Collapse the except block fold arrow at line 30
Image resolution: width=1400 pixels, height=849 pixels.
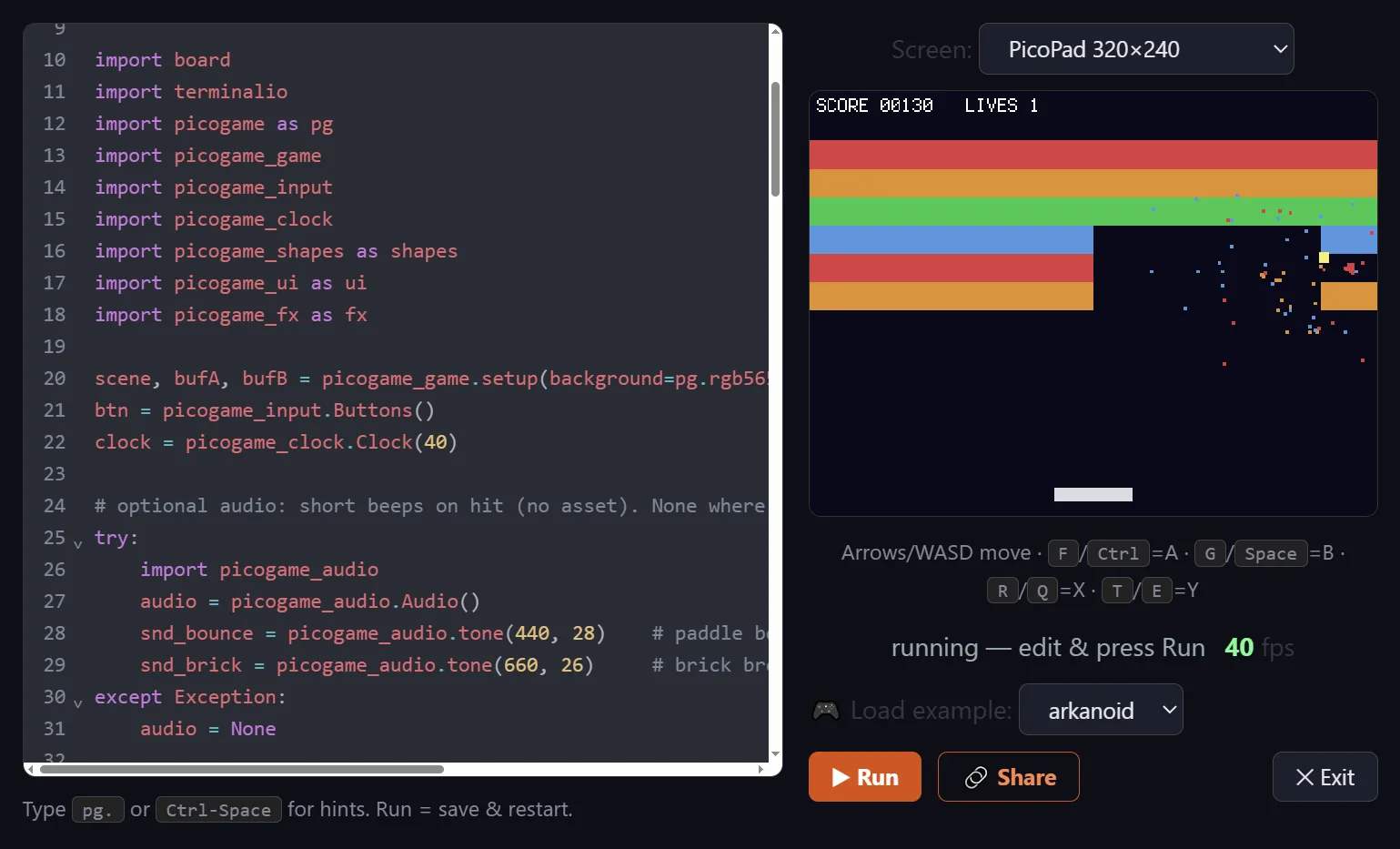pyautogui.click(x=78, y=702)
